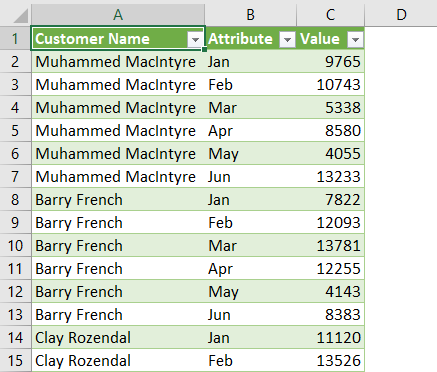Select column A header

click(x=118, y=15)
